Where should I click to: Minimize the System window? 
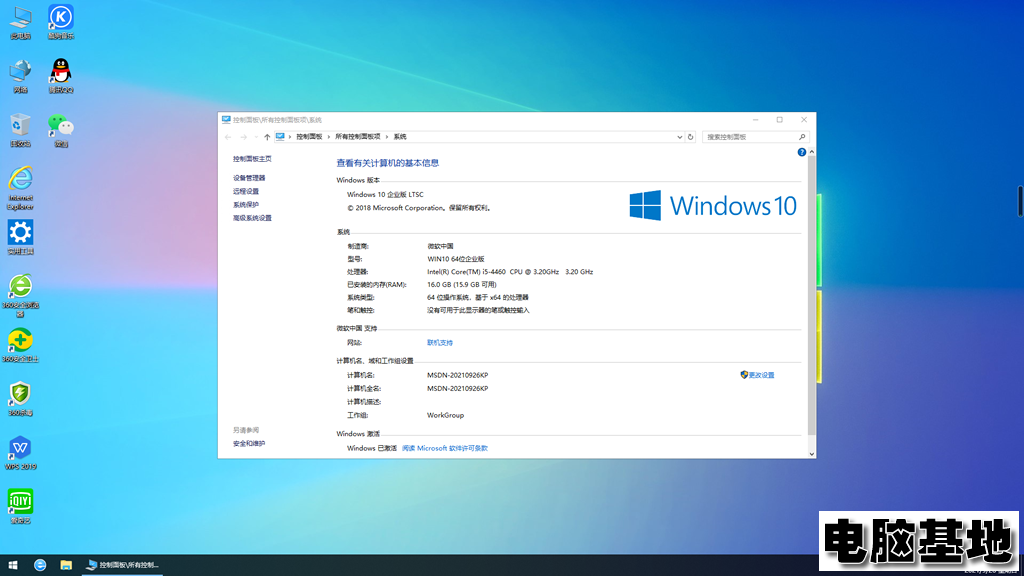coord(755,120)
